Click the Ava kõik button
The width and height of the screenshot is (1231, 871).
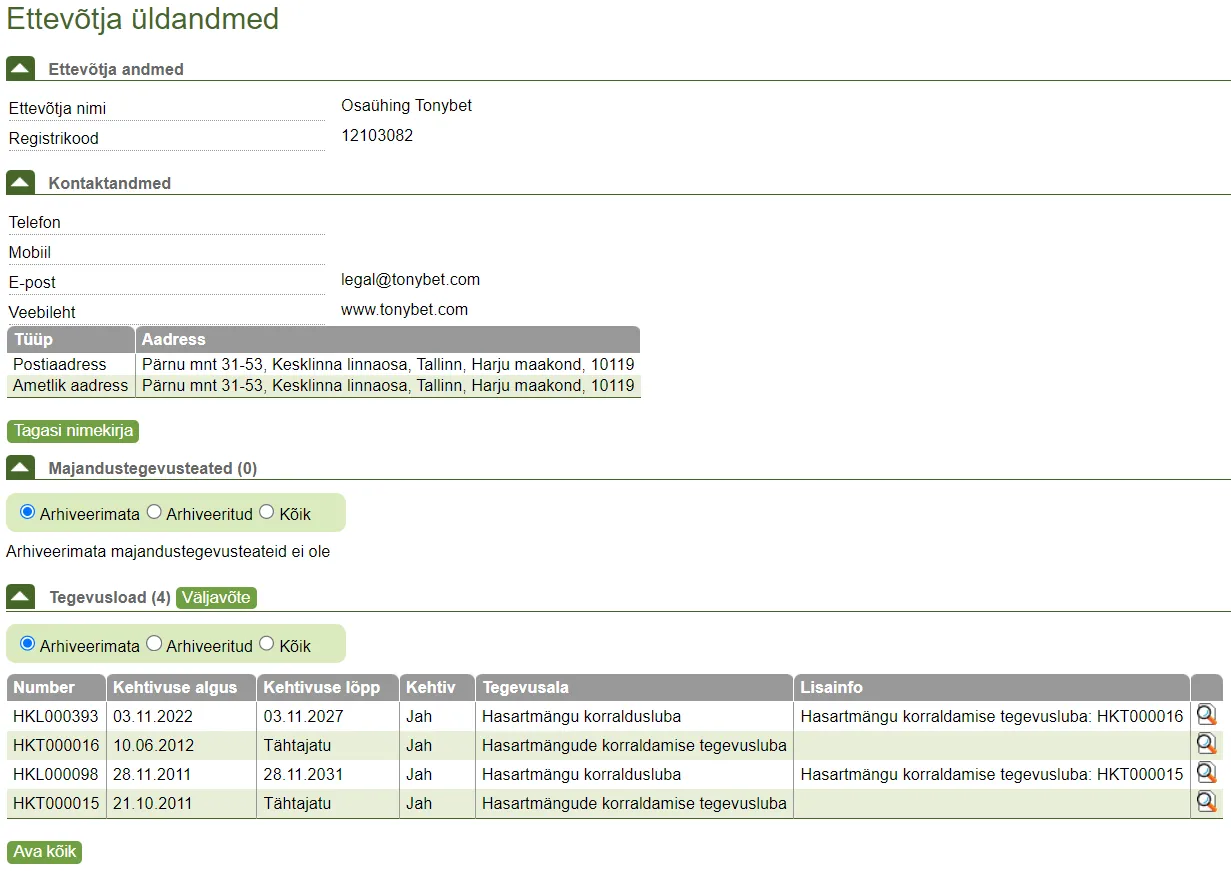tap(44, 852)
